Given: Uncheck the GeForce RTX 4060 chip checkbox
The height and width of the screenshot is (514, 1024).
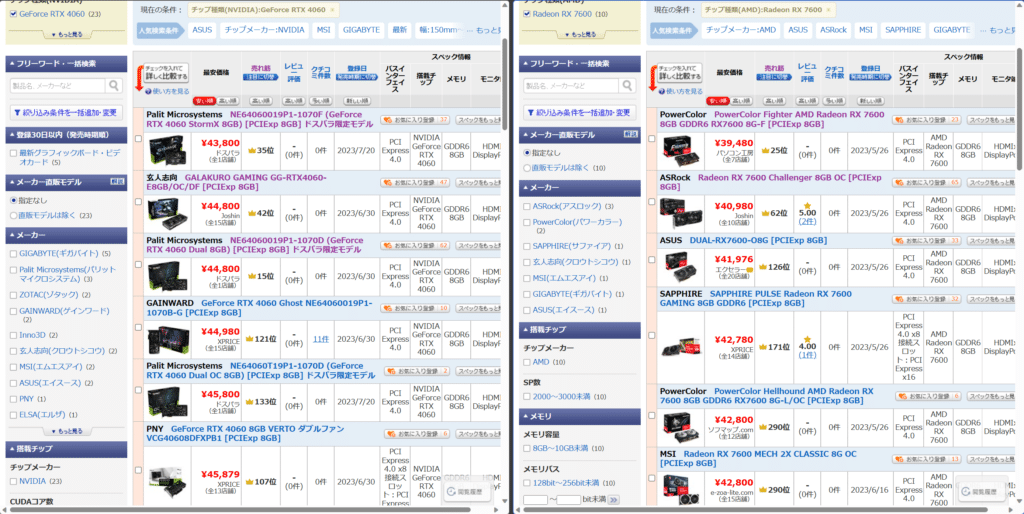Looking at the screenshot, I should (x=14, y=14).
